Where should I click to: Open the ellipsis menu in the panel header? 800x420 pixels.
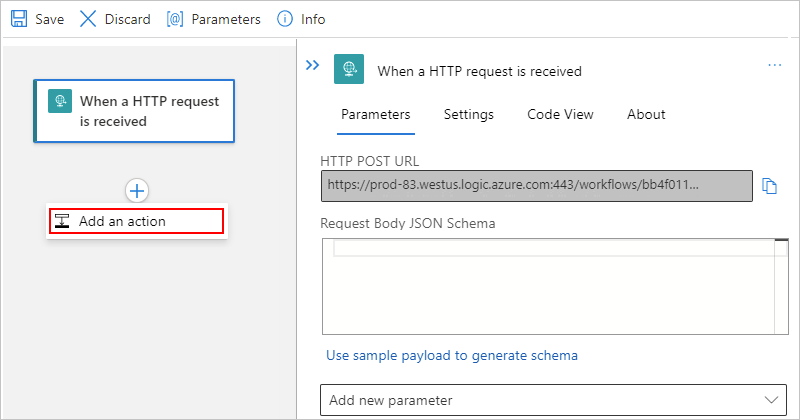(x=774, y=65)
